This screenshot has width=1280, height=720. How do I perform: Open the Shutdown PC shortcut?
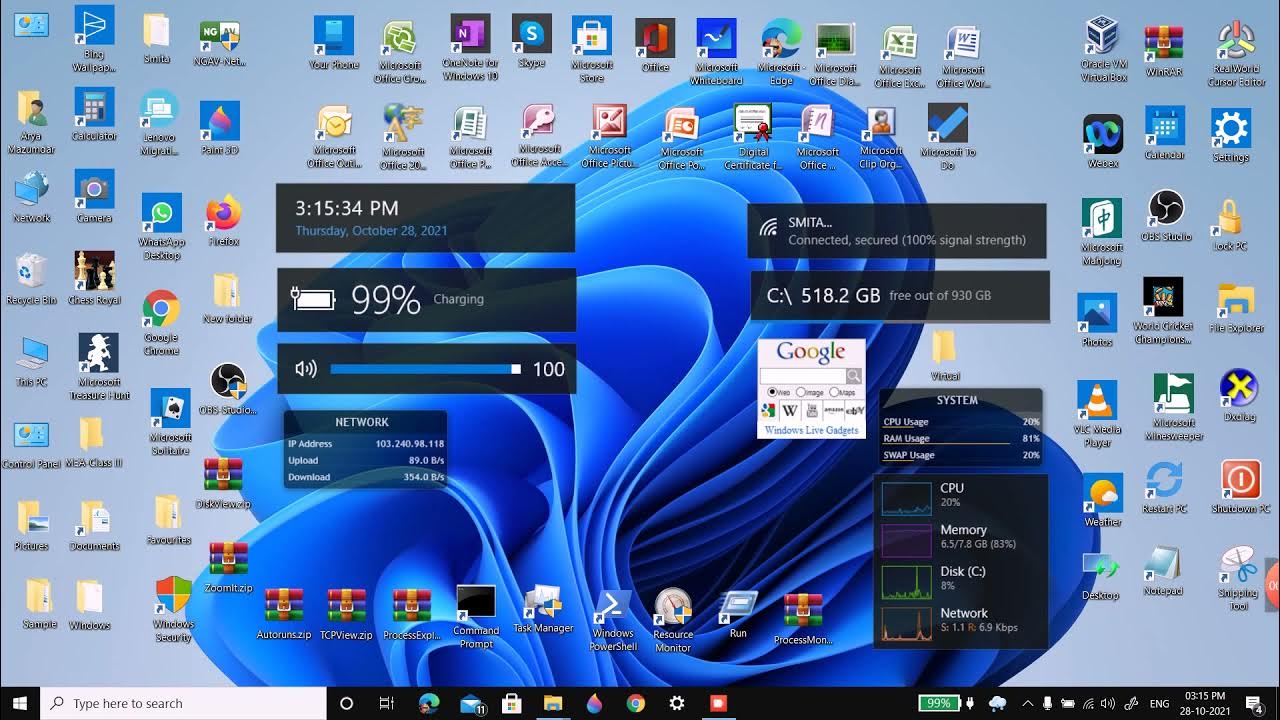[1240, 488]
